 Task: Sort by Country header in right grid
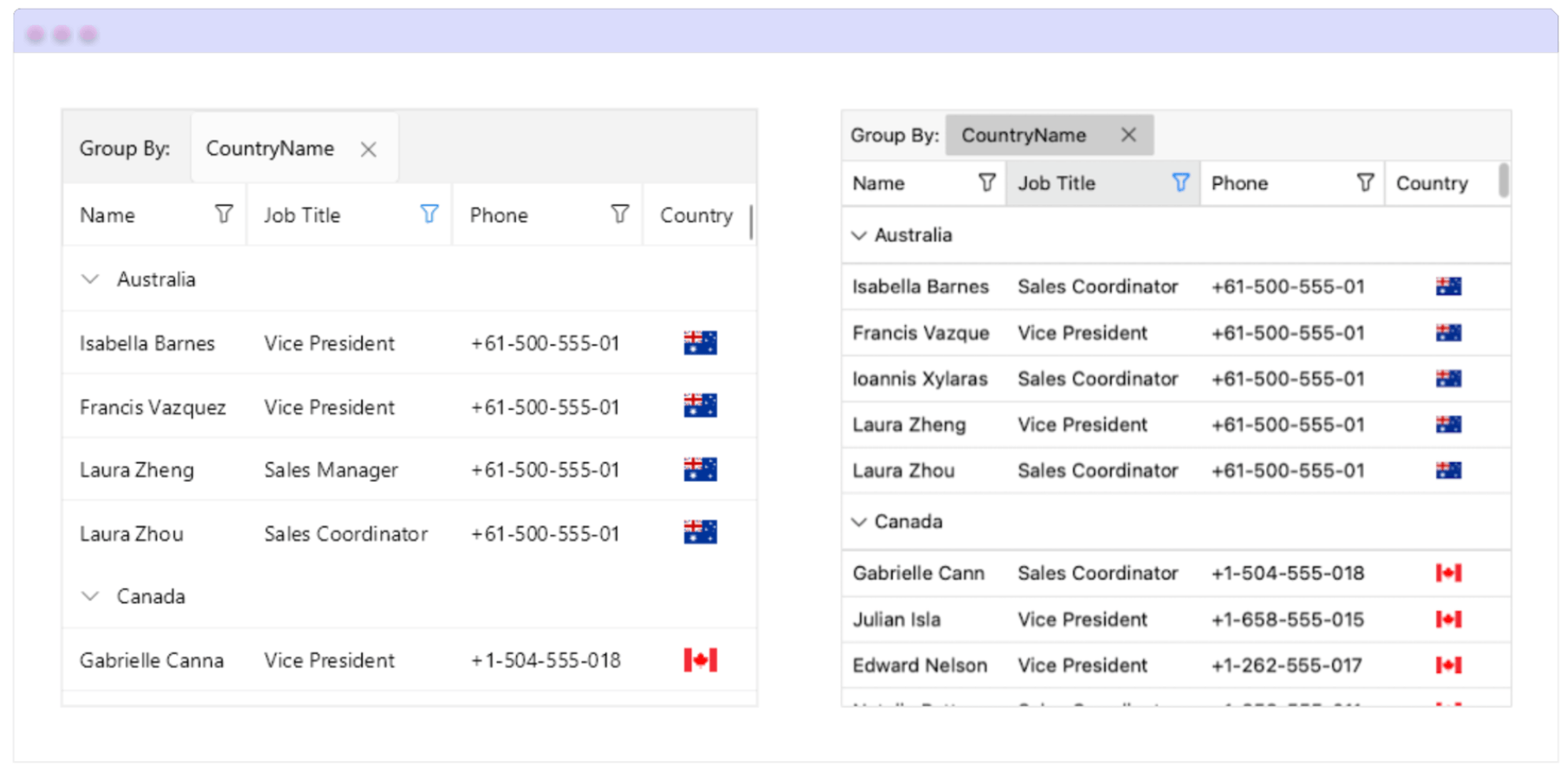pos(1432,183)
